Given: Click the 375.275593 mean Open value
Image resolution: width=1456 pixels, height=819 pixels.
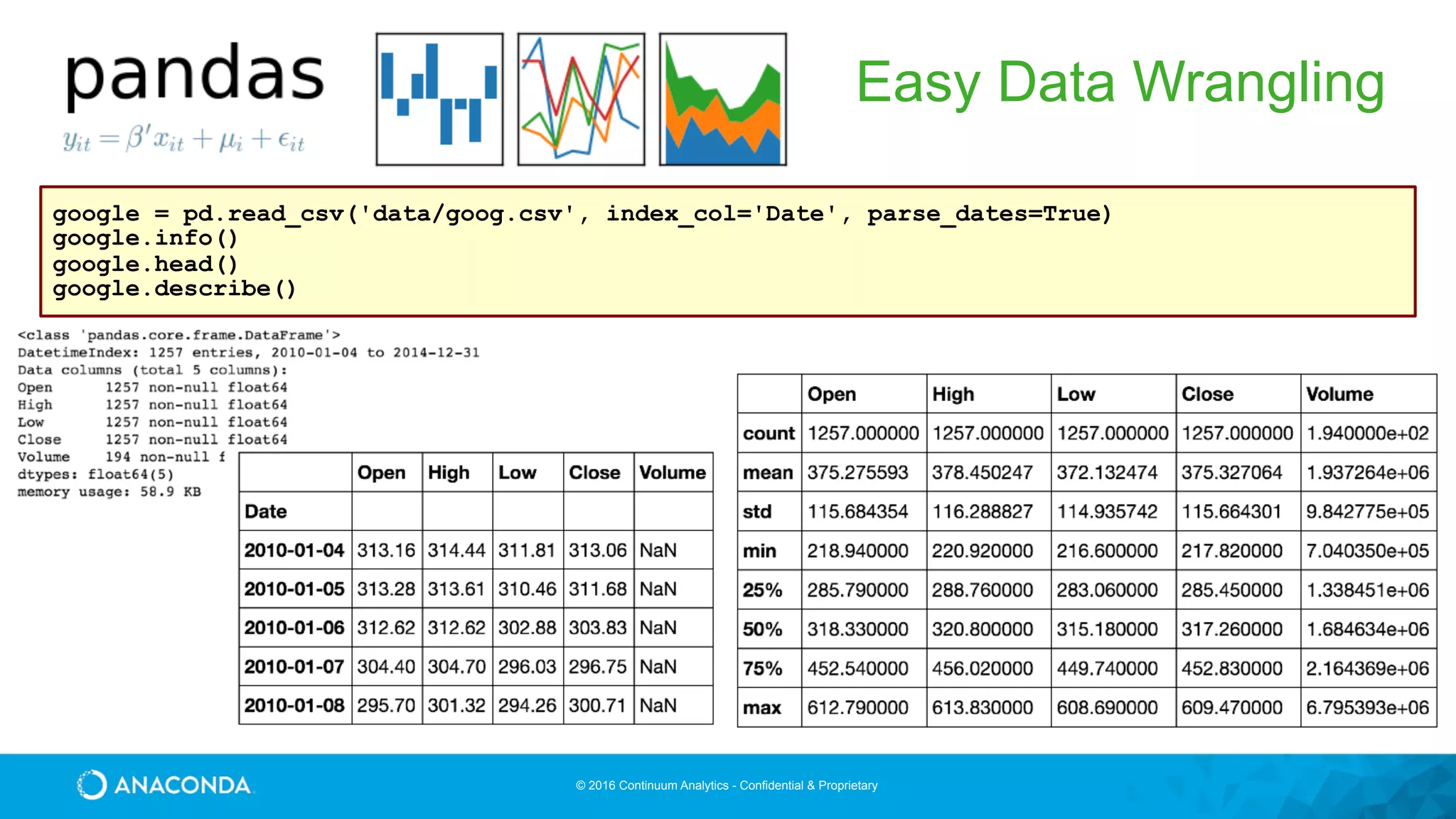Looking at the screenshot, I should point(857,473).
